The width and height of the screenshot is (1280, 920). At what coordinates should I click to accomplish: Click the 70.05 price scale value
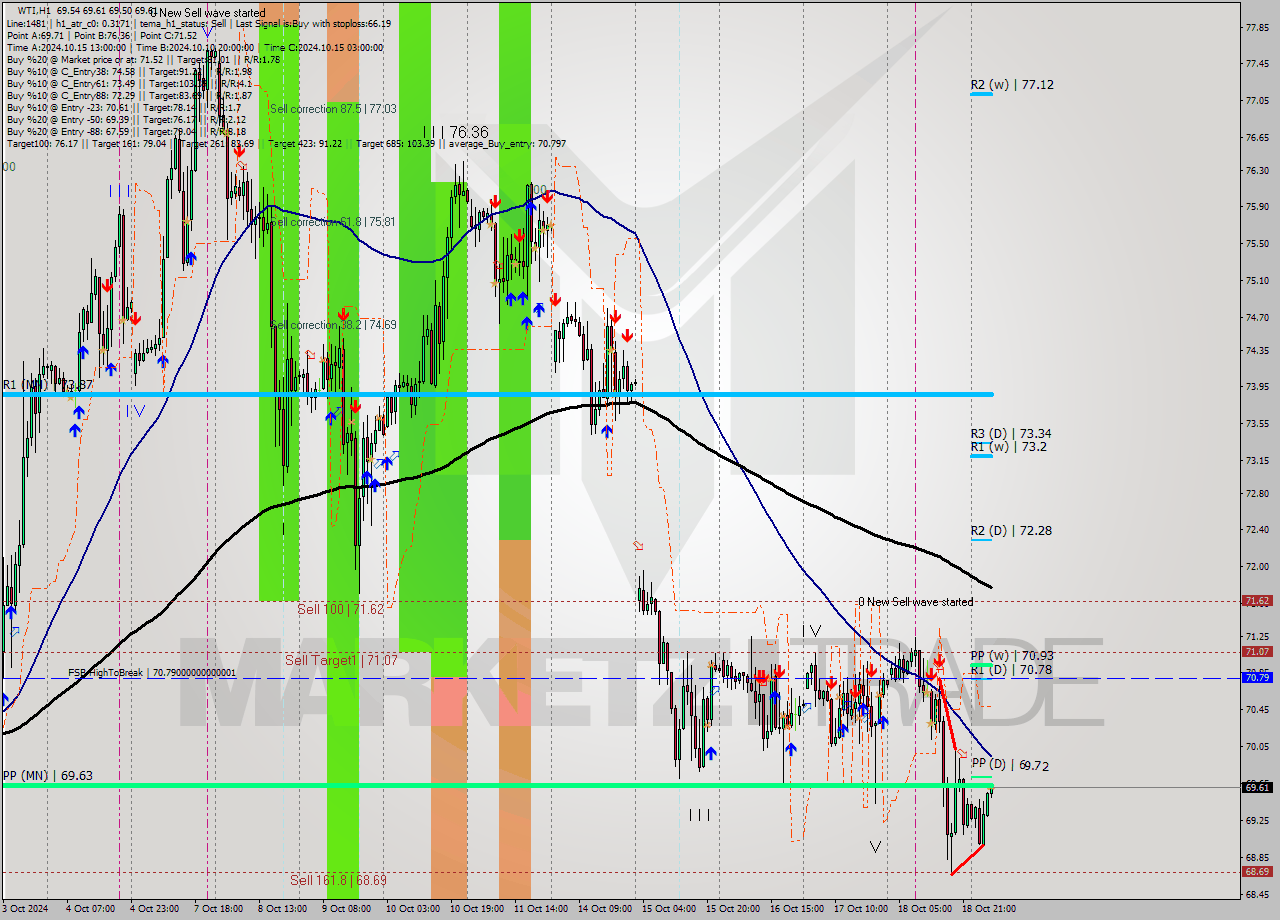point(1257,747)
